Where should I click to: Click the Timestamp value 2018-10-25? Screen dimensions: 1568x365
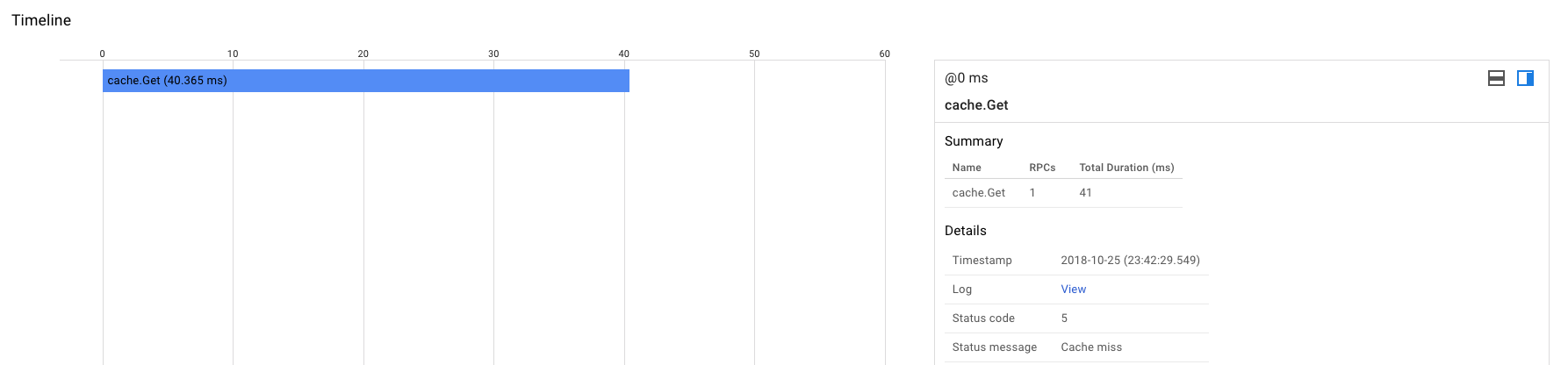click(x=1130, y=261)
